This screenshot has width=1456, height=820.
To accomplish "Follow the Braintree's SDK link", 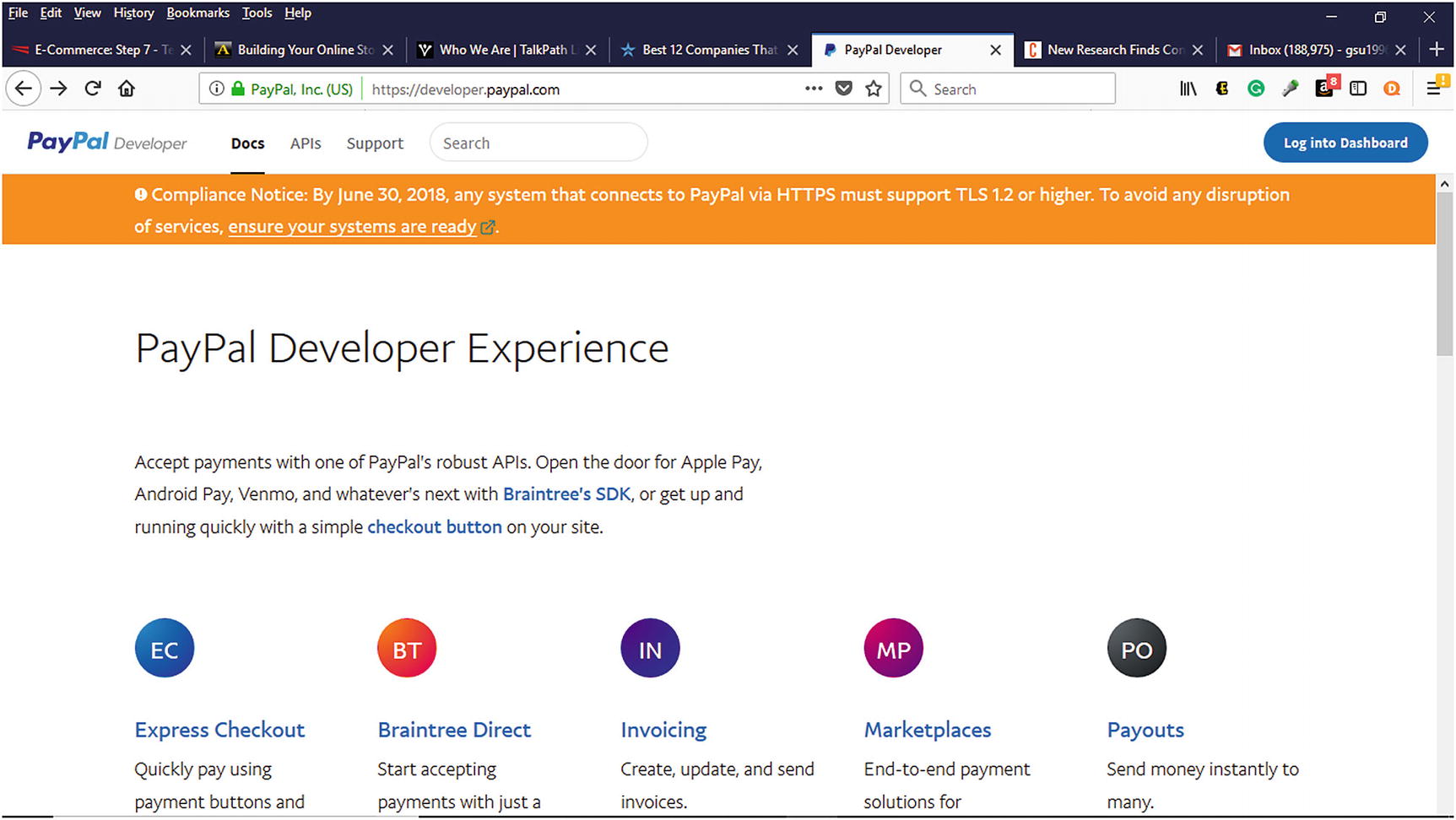I will click(x=566, y=494).
